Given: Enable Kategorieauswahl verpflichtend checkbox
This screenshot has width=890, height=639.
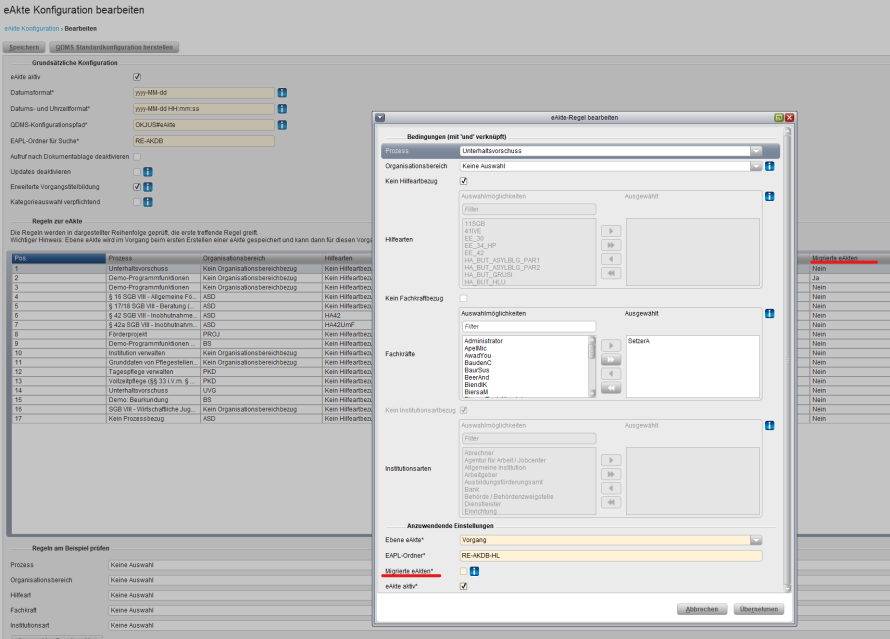Looking at the screenshot, I should [x=137, y=202].
